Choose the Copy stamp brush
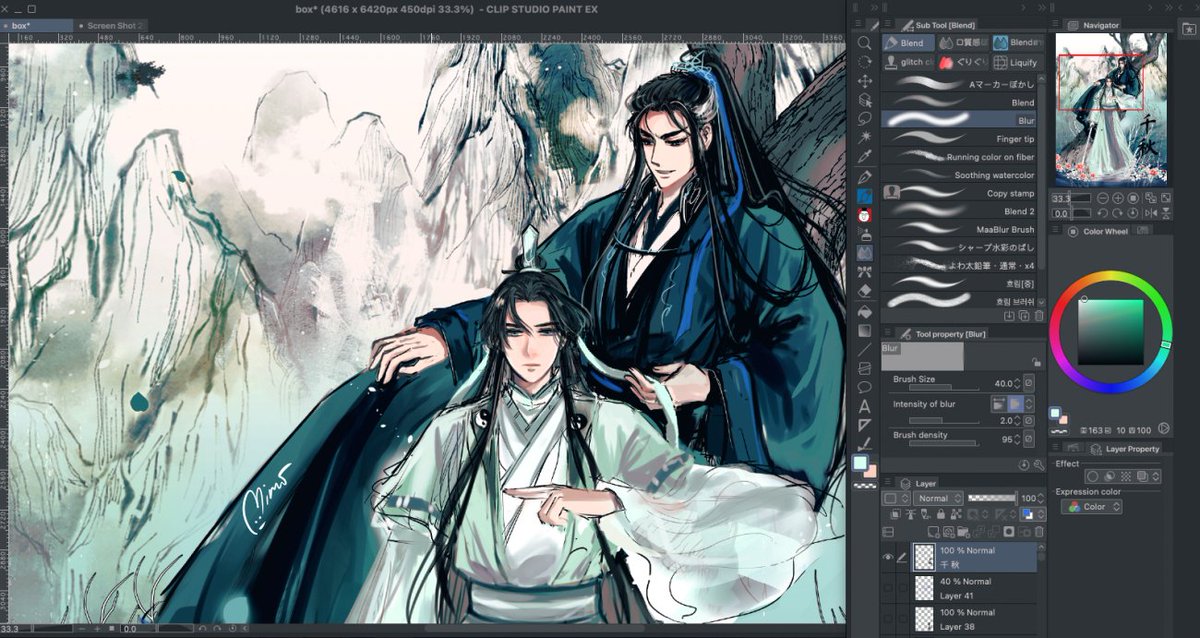This screenshot has height=638, width=1200. pos(960,193)
